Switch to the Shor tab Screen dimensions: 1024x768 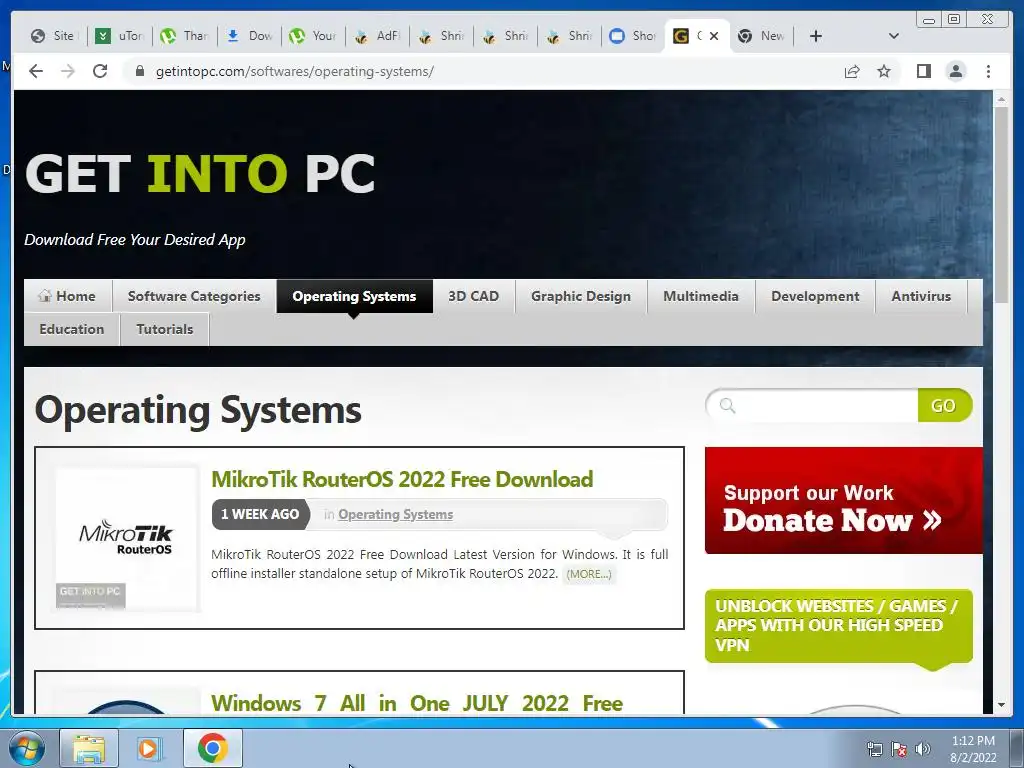[x=633, y=36]
